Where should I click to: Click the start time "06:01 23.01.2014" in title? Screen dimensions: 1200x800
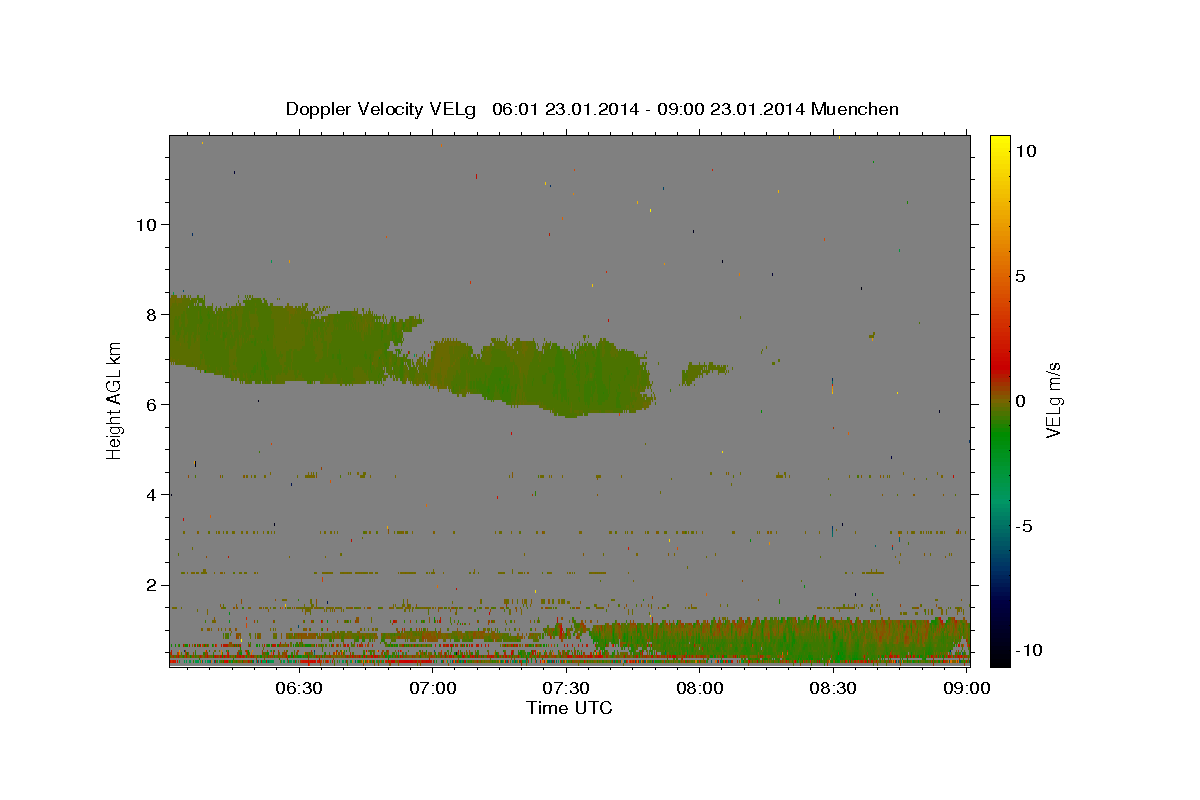click(565, 109)
